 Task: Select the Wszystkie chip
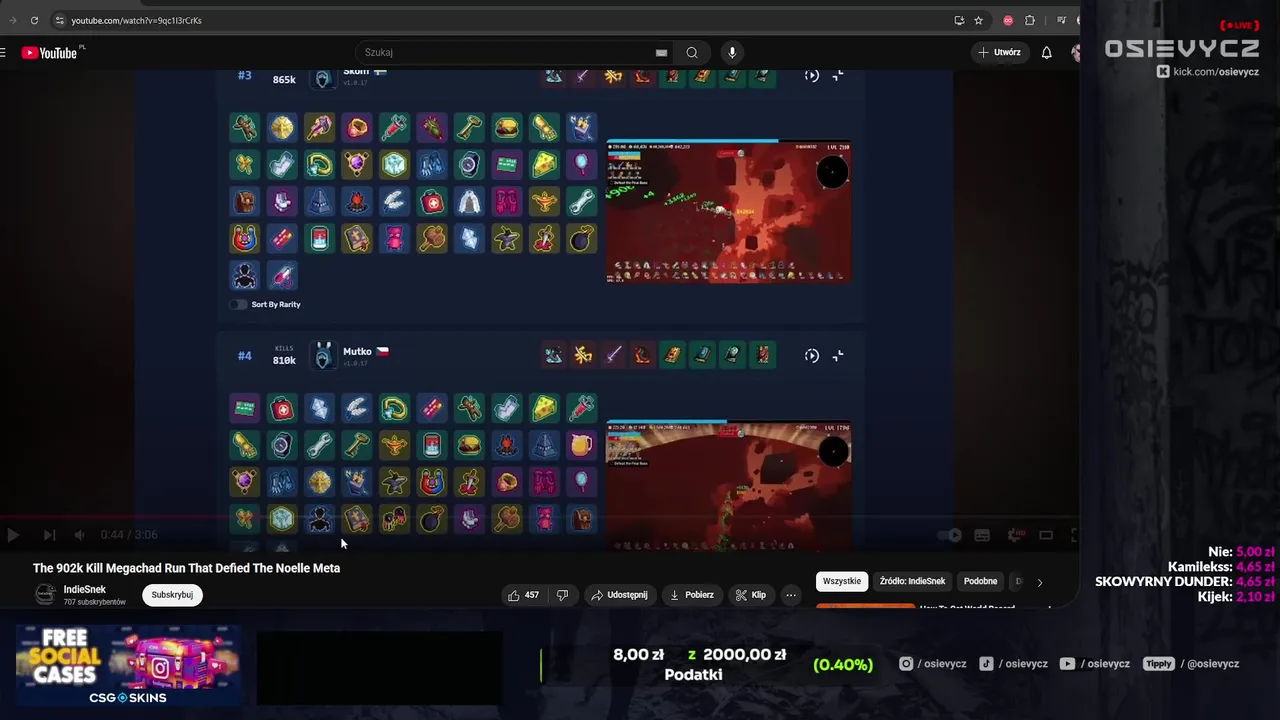pos(842,581)
